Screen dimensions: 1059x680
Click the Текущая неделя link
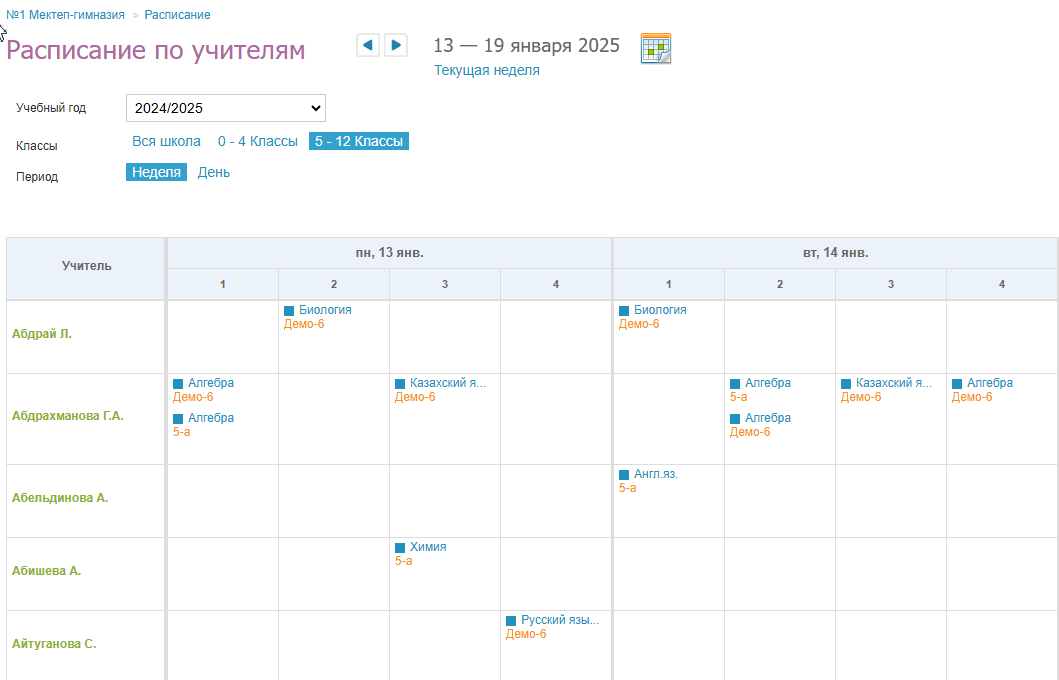tap(487, 70)
